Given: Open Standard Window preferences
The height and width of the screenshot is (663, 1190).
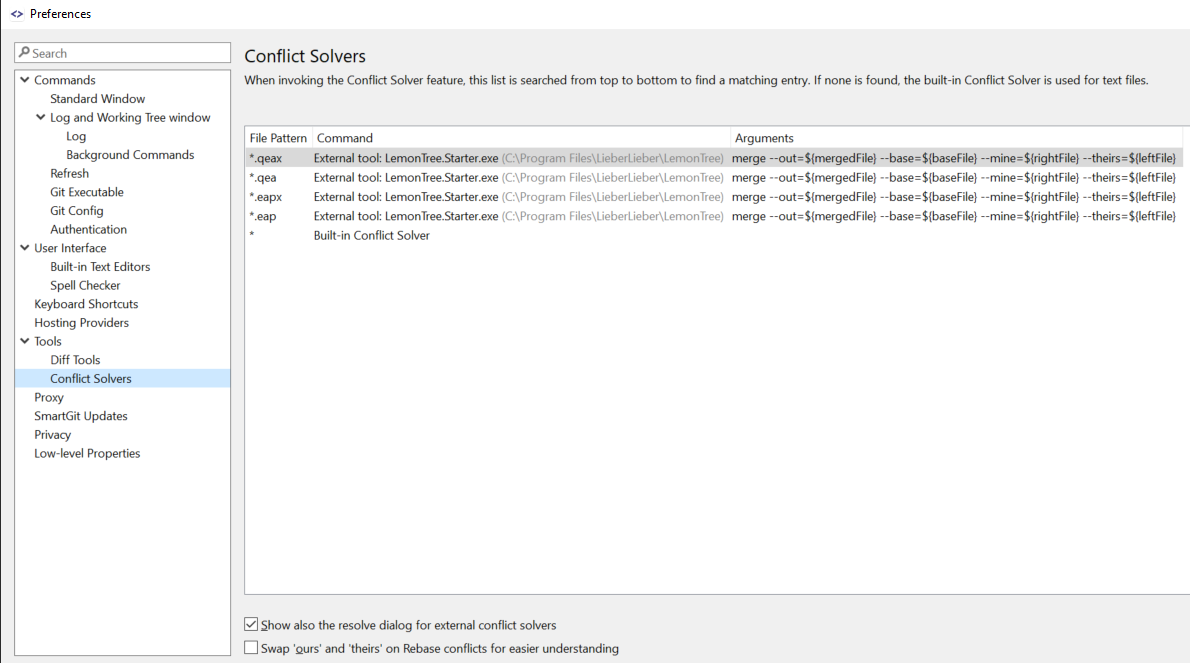Looking at the screenshot, I should click(x=97, y=99).
